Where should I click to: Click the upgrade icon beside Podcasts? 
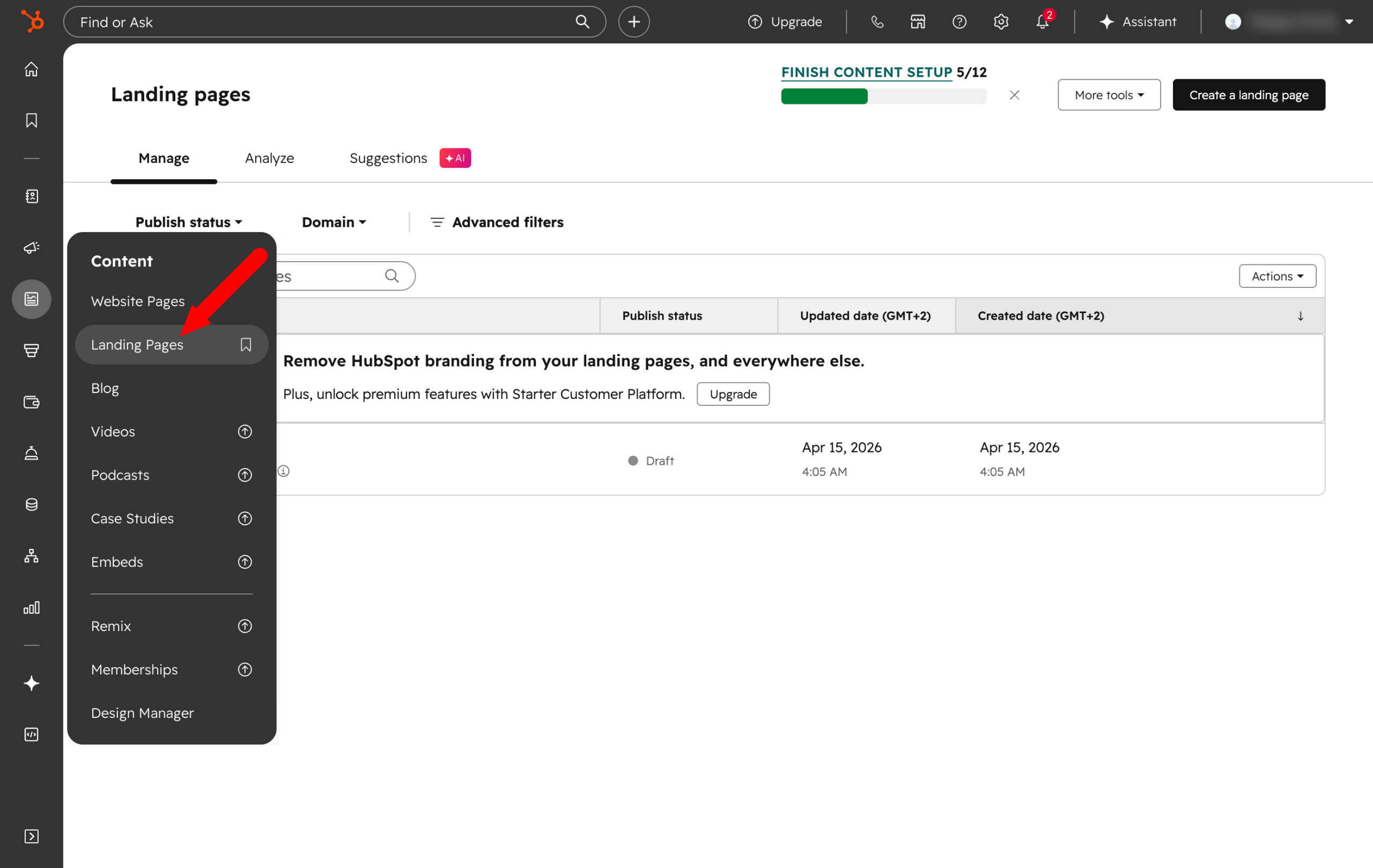pyautogui.click(x=245, y=475)
